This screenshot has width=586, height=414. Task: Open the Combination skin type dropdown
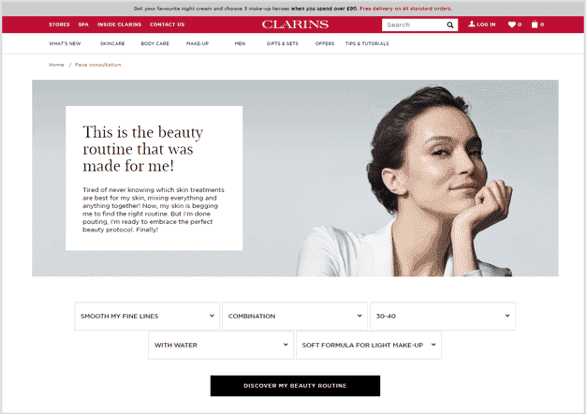(295, 316)
